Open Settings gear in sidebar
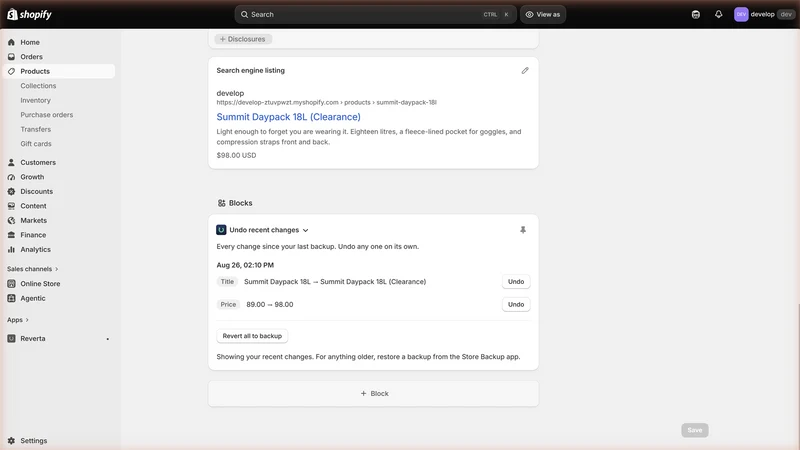This screenshot has width=800, height=450. pos(11,440)
